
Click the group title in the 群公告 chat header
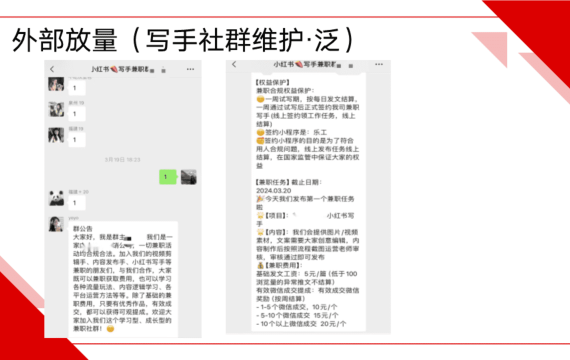pos(120,69)
